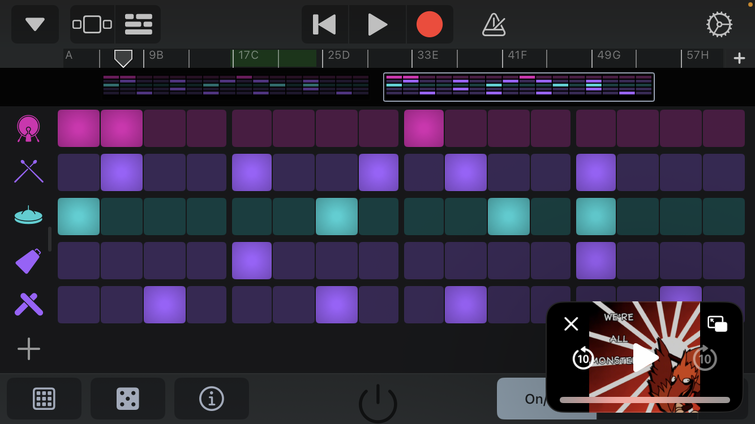
Task: Open the info button
Action: tap(211, 398)
